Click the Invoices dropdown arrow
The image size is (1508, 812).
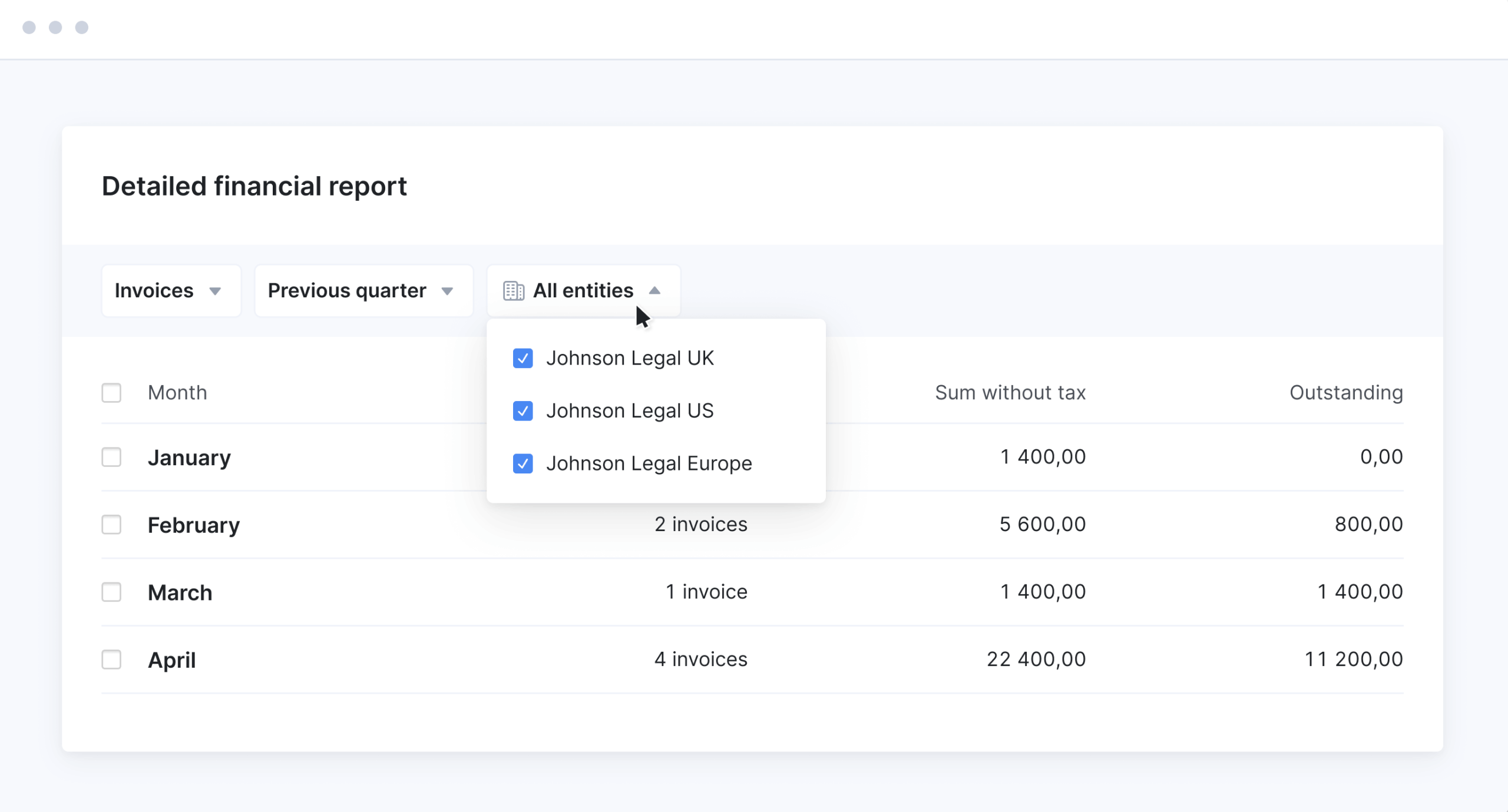tap(215, 291)
